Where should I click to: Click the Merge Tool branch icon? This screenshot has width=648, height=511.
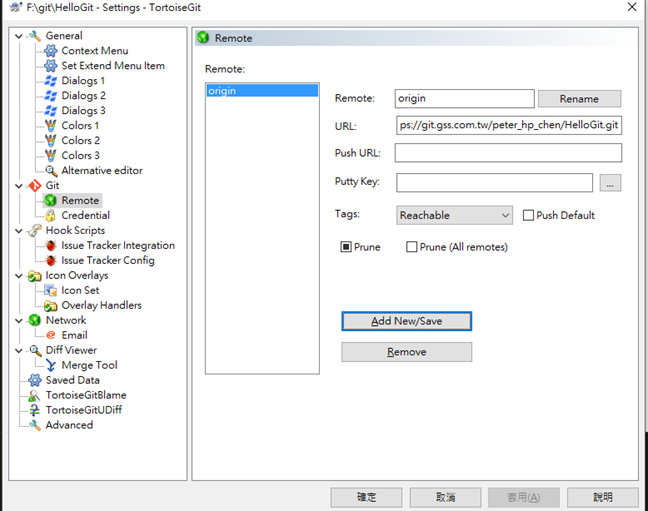coord(50,365)
